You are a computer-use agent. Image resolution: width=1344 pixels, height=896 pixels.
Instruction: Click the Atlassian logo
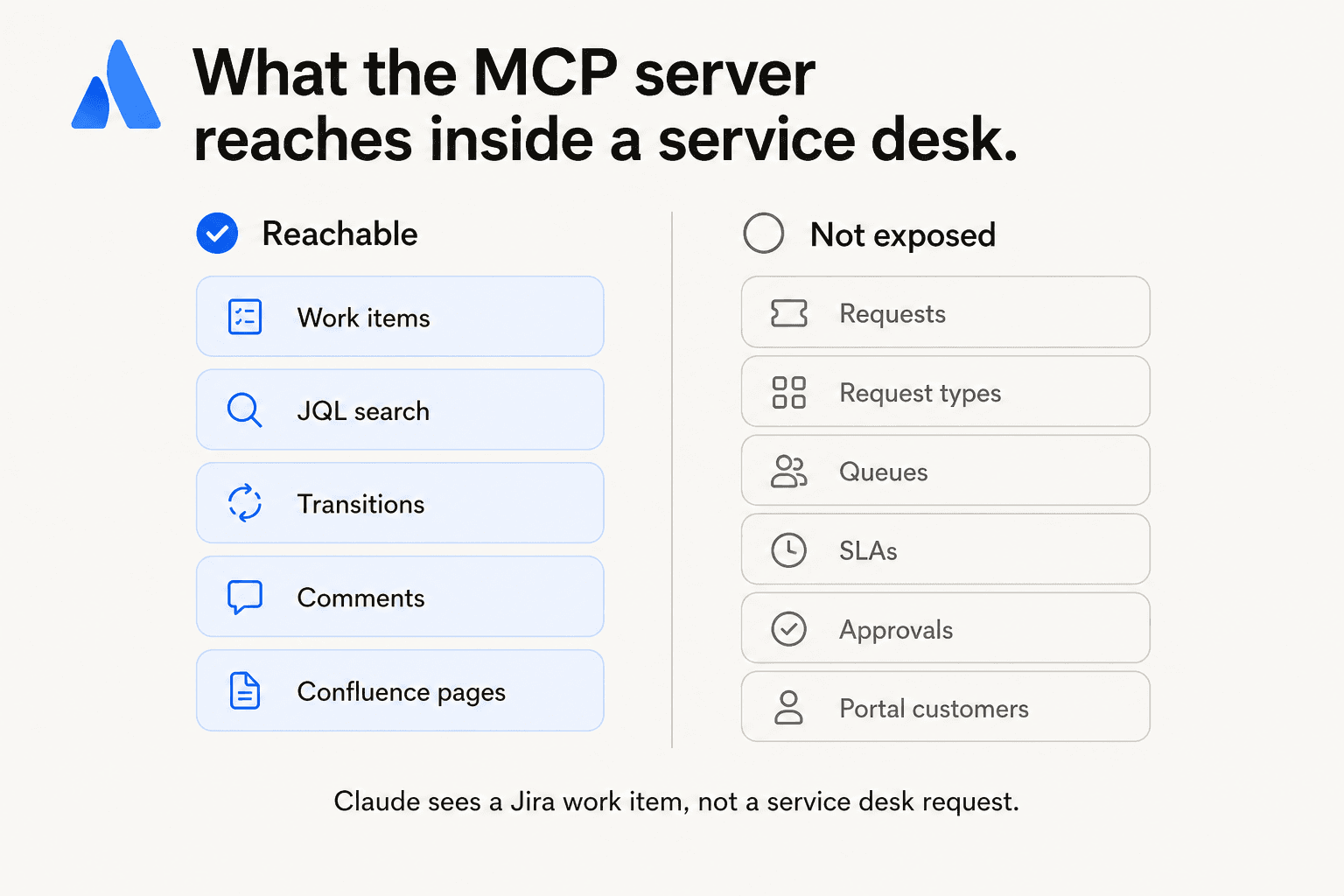click(x=116, y=85)
